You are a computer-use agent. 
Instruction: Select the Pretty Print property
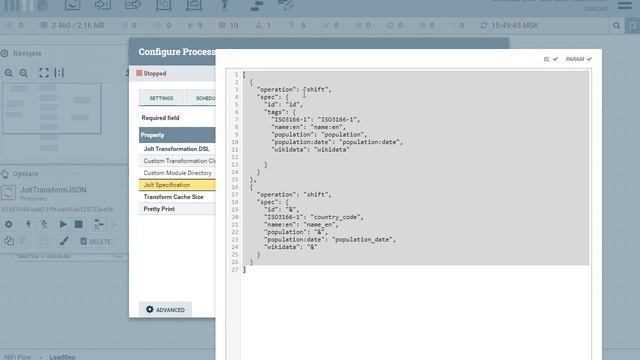[x=177, y=209]
